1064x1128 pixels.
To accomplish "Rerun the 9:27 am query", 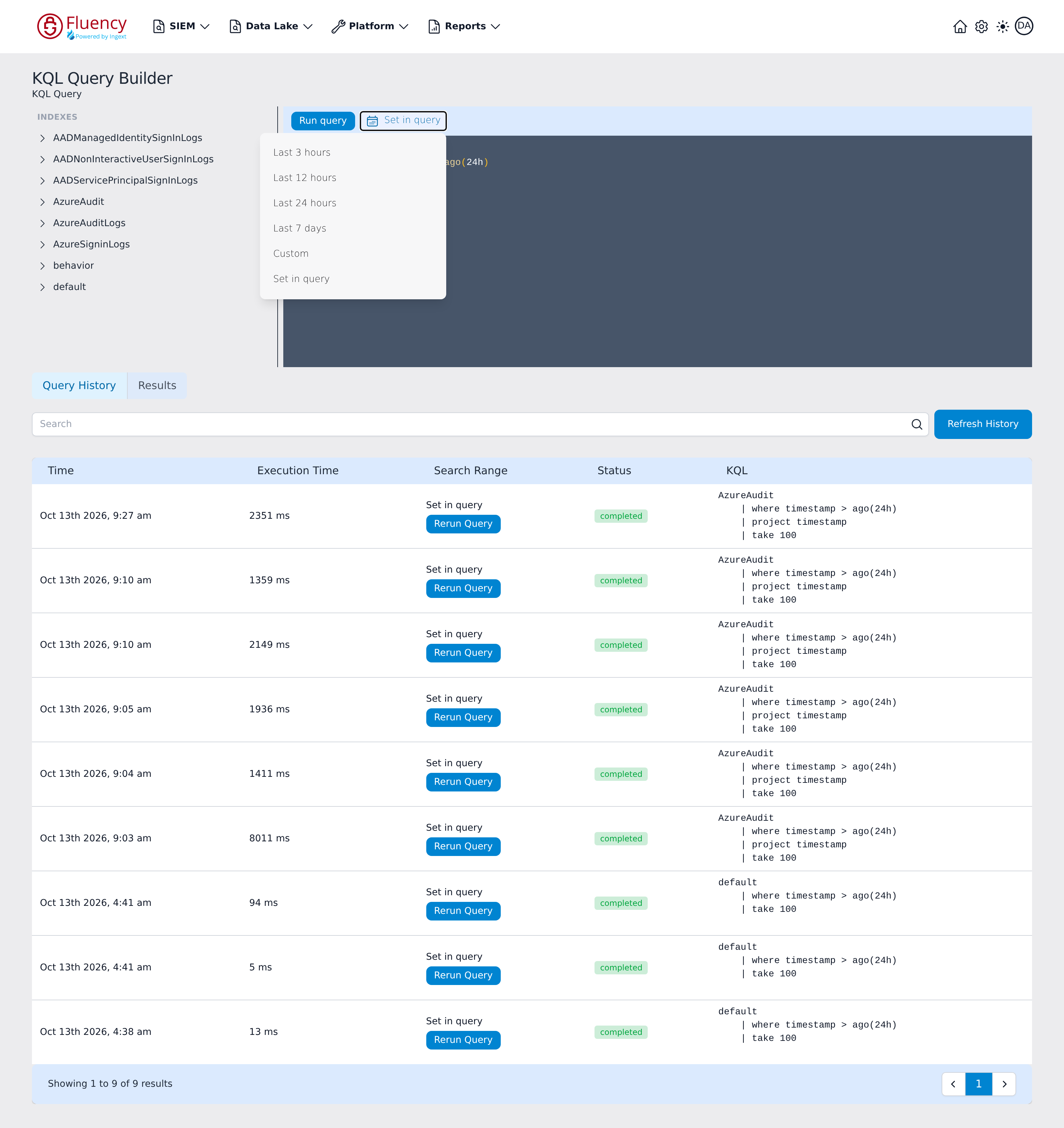I will coord(463,524).
